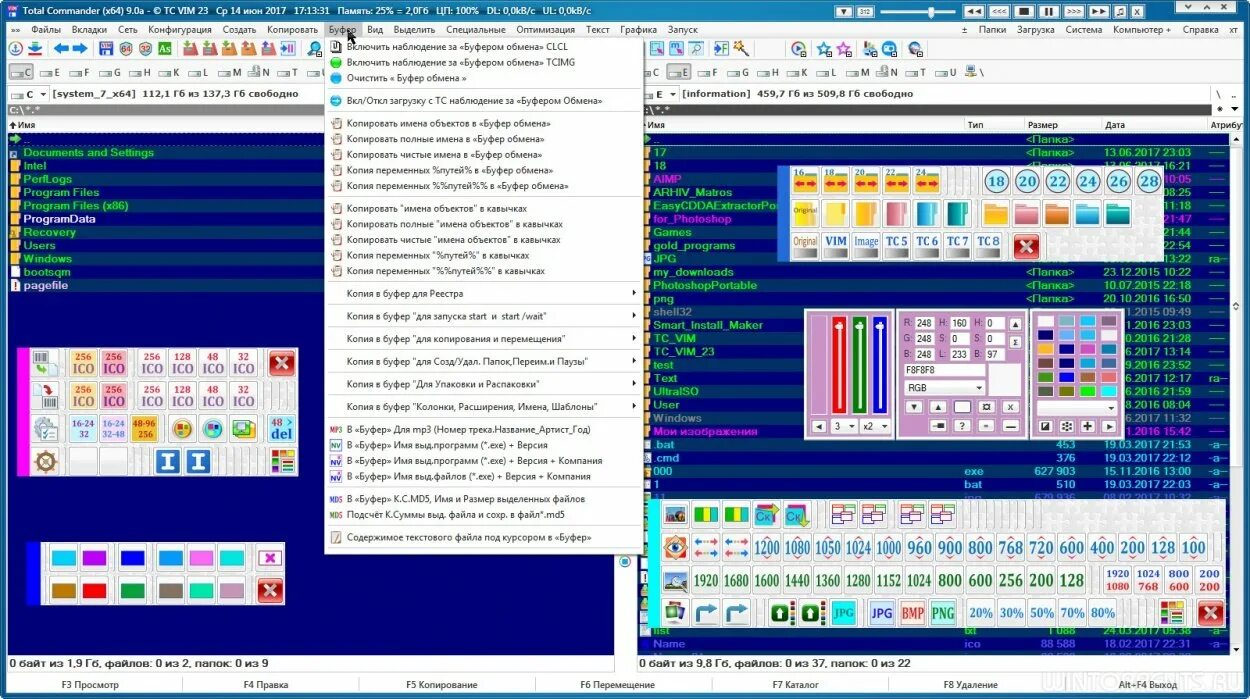Click the 'Имя' column header in right panel
The image size is (1250, 699).
click(803, 125)
